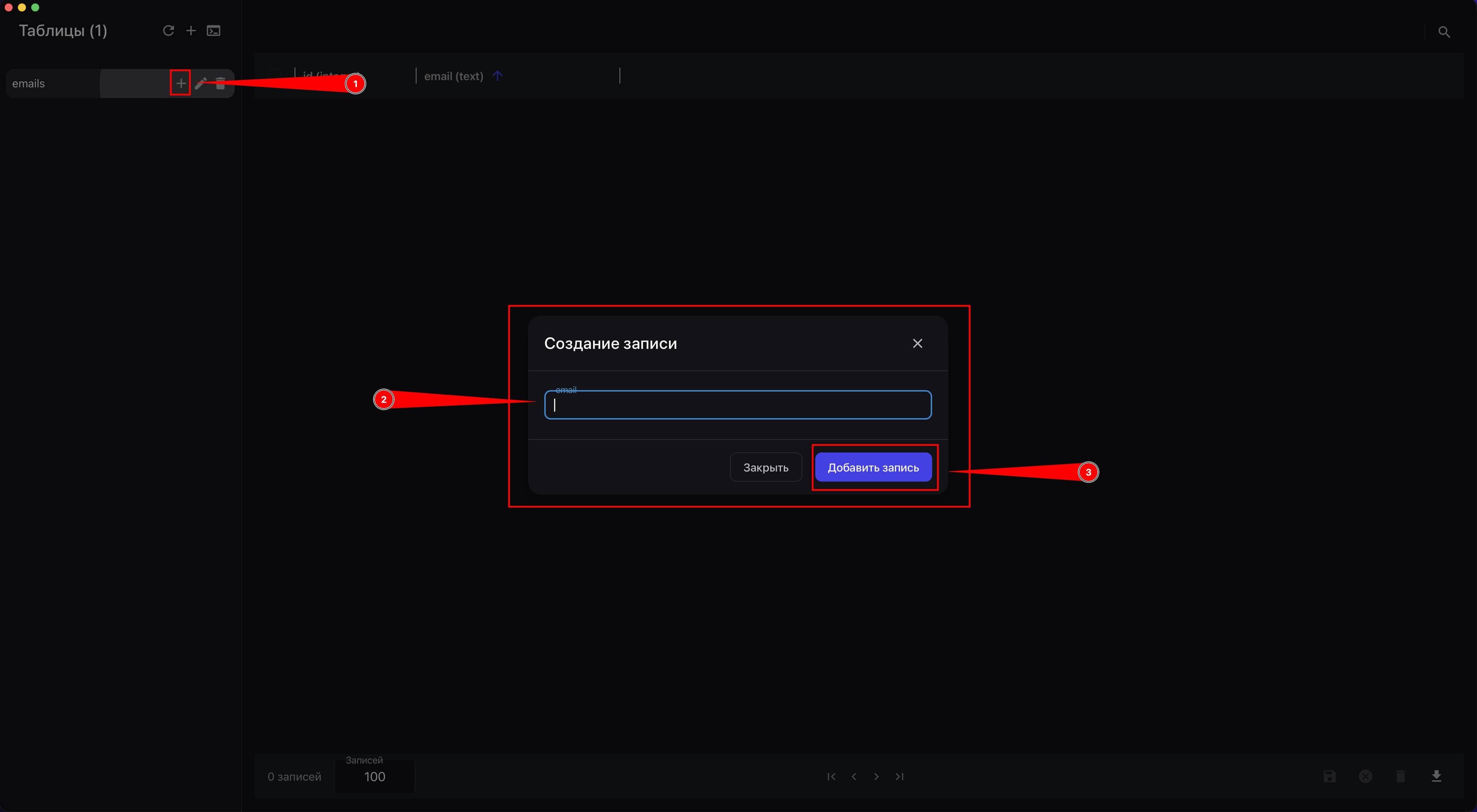Click the Создание записи dialog title
This screenshot has height=812, width=1477.
[x=610, y=343]
